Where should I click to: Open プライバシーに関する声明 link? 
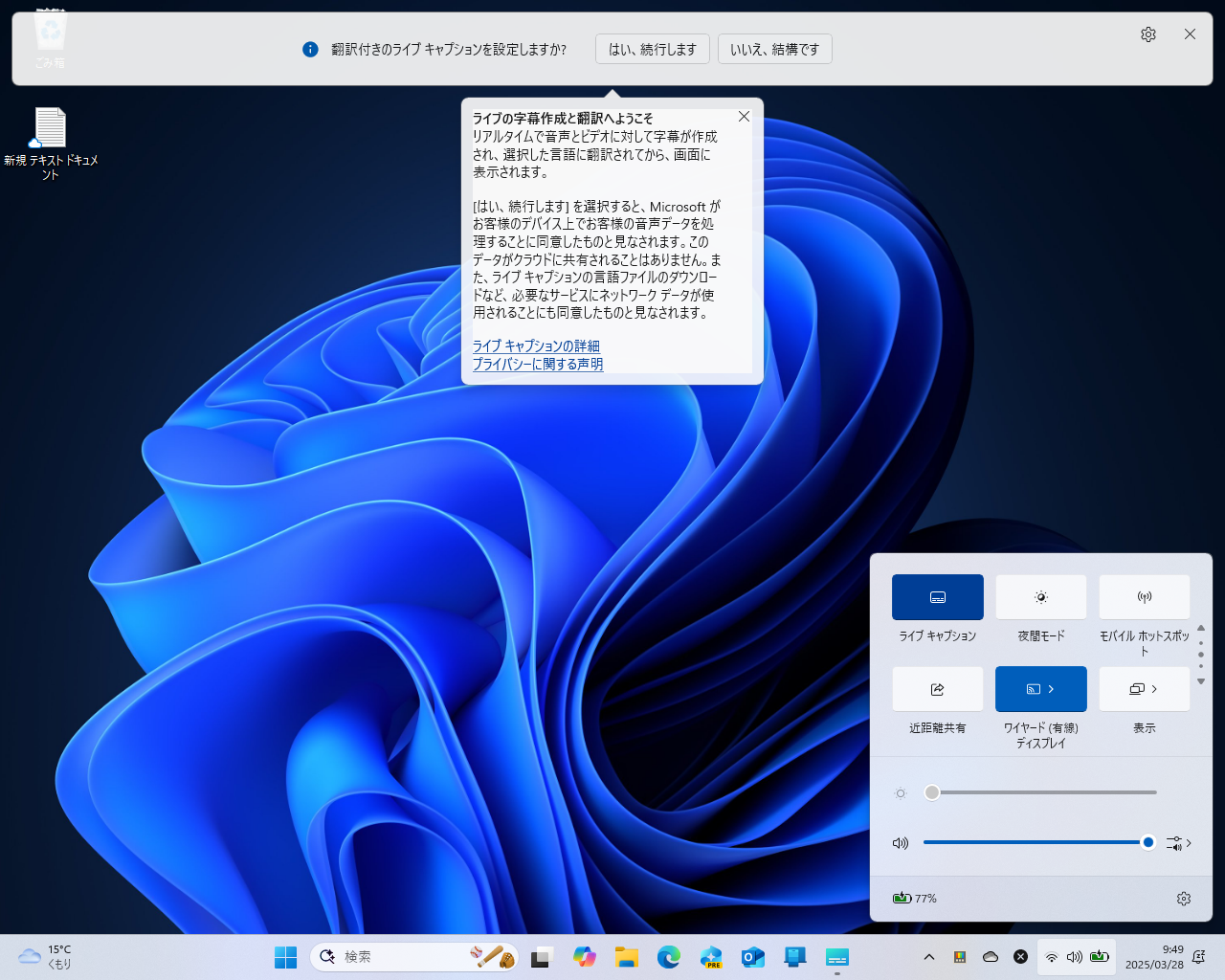537,364
